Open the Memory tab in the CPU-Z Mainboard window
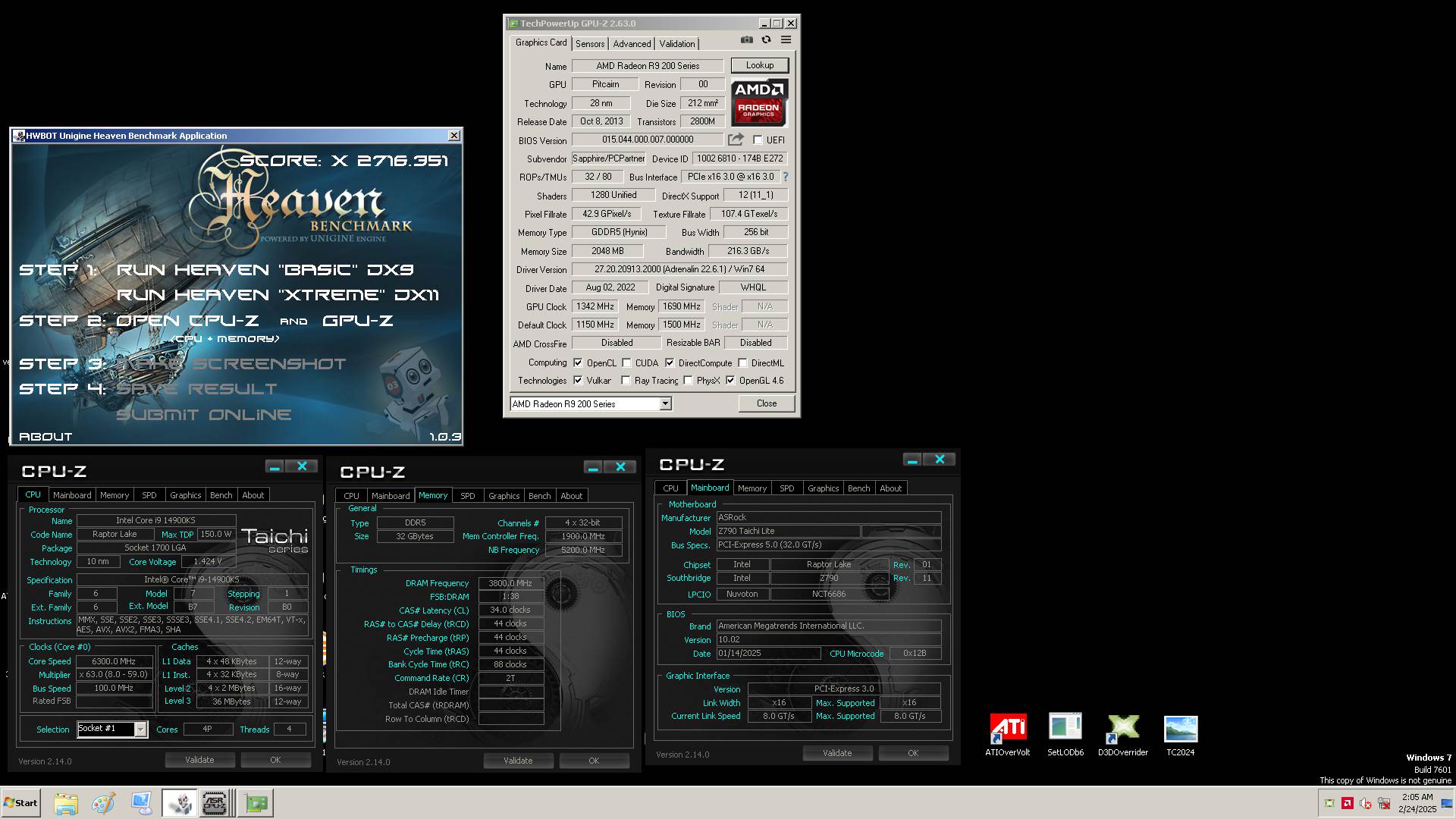Image resolution: width=1456 pixels, height=819 pixels. (x=752, y=488)
